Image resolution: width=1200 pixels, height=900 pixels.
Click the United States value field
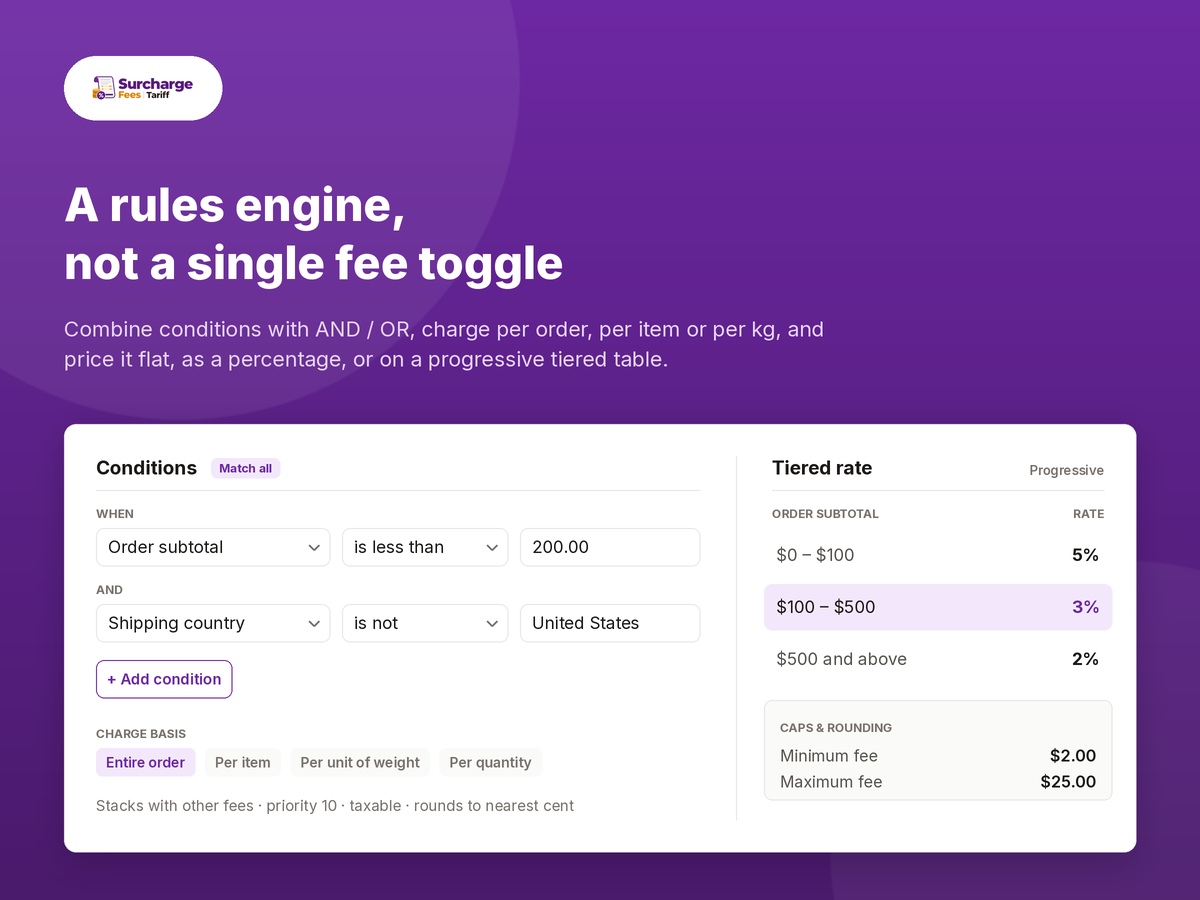(x=610, y=623)
